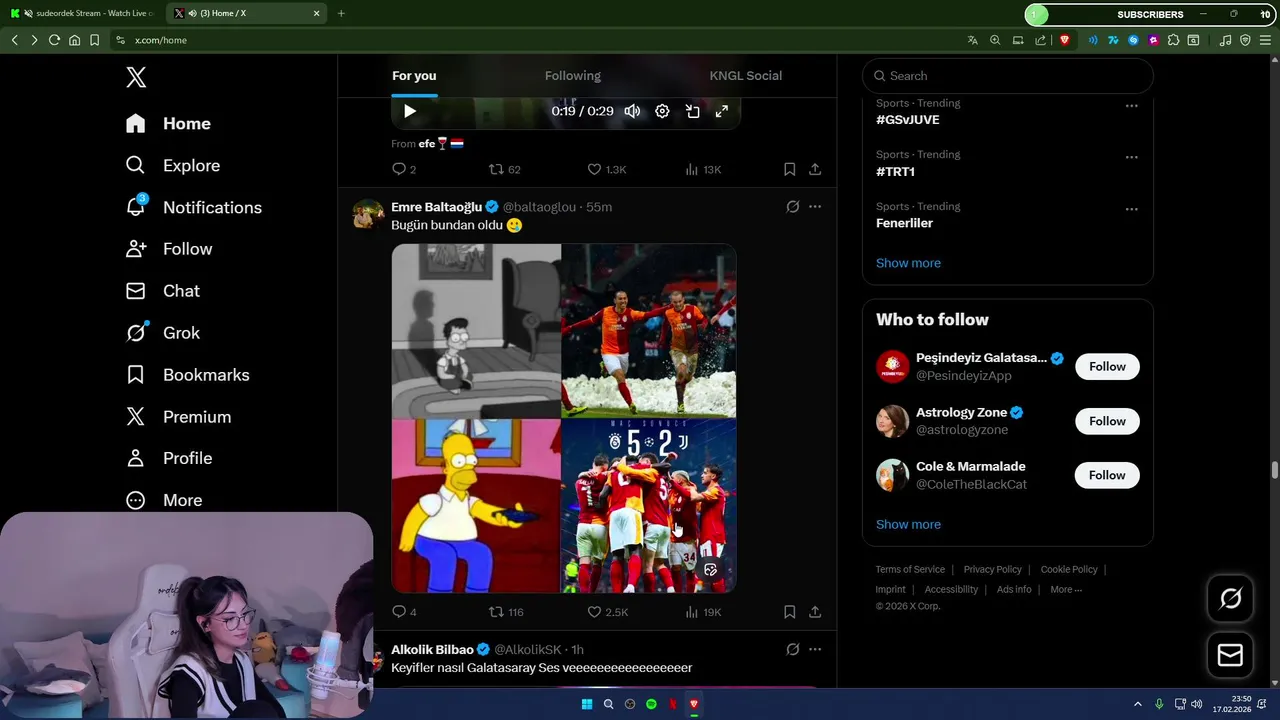The width and height of the screenshot is (1280, 720).
Task: Open the grayscale Simpsons meme image
Action: (476, 330)
